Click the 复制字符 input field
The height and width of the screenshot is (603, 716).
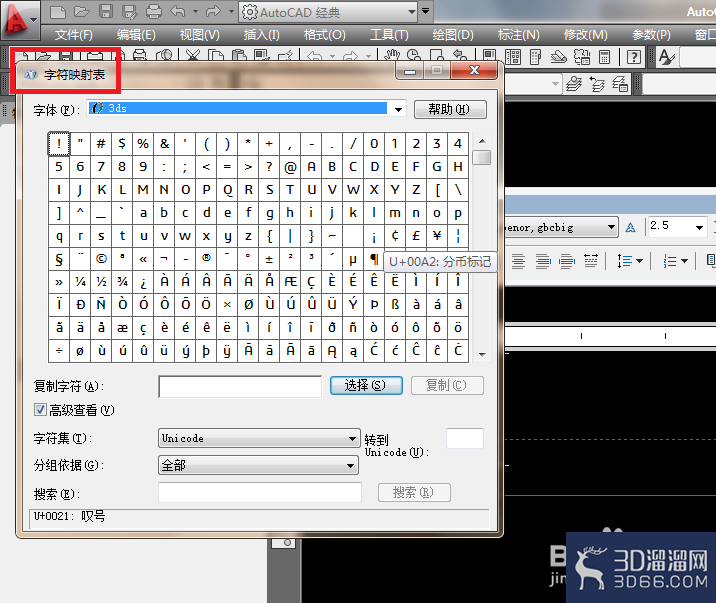tap(240, 387)
